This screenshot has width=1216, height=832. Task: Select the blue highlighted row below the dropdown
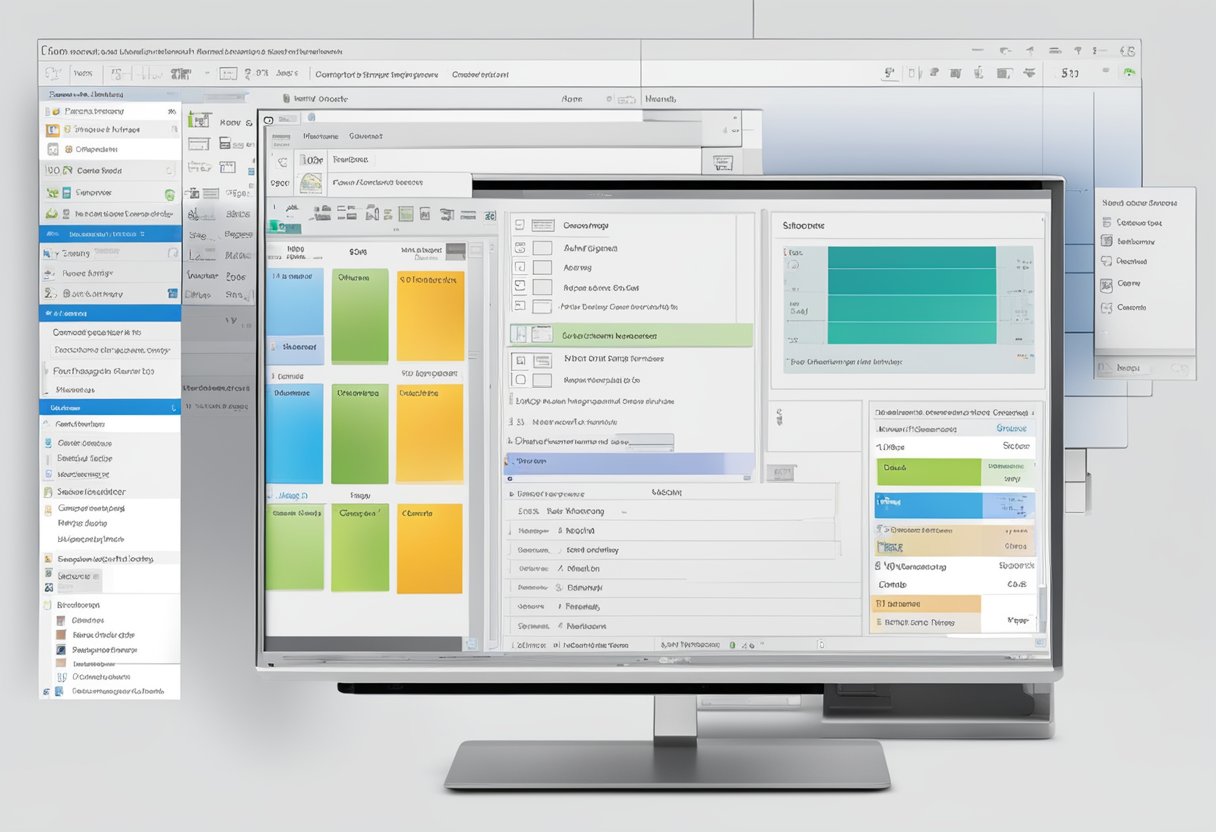point(628,462)
